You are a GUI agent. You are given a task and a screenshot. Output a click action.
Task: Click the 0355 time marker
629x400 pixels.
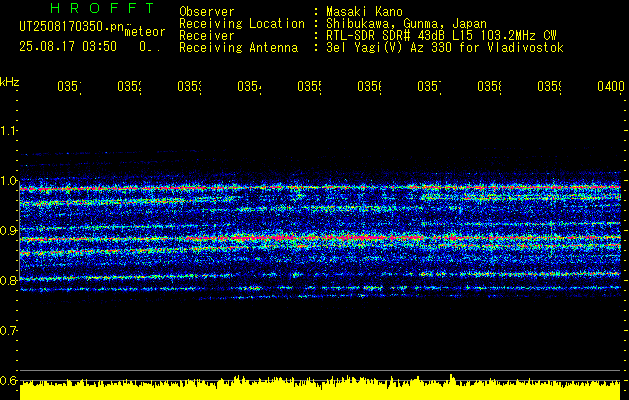click(310, 86)
